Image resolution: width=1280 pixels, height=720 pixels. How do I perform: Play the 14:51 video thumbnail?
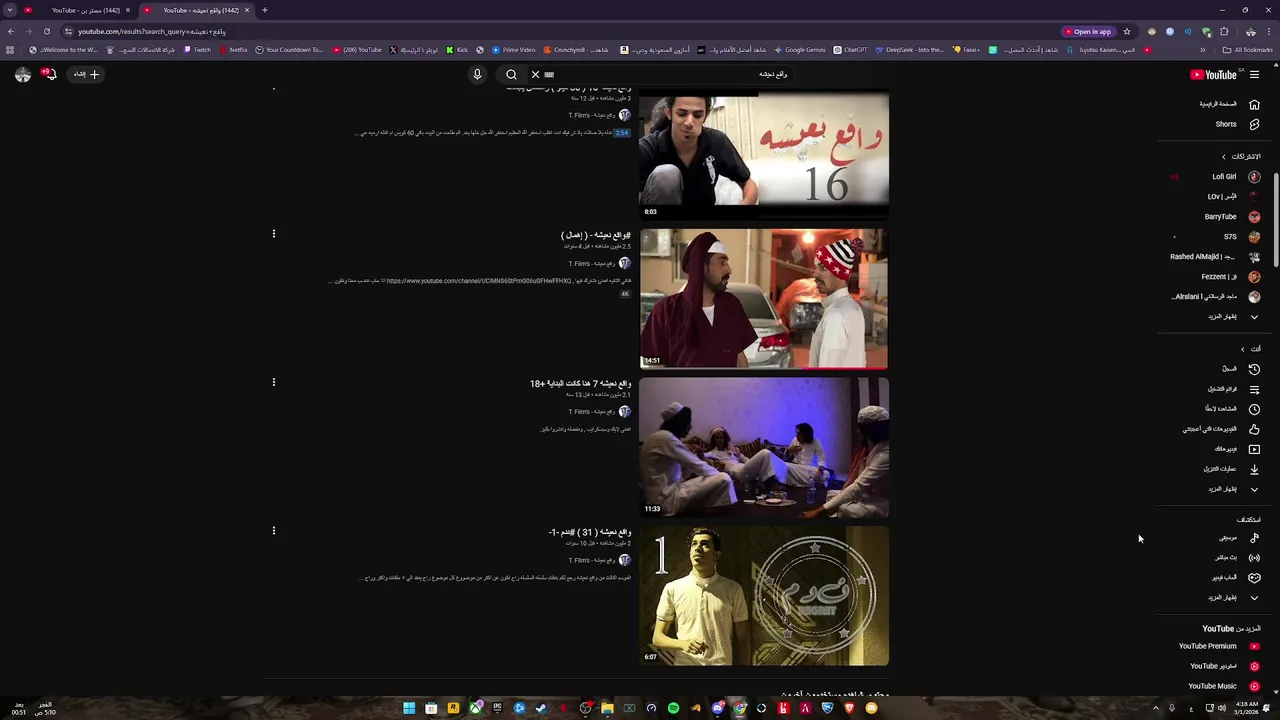pyautogui.click(x=764, y=299)
